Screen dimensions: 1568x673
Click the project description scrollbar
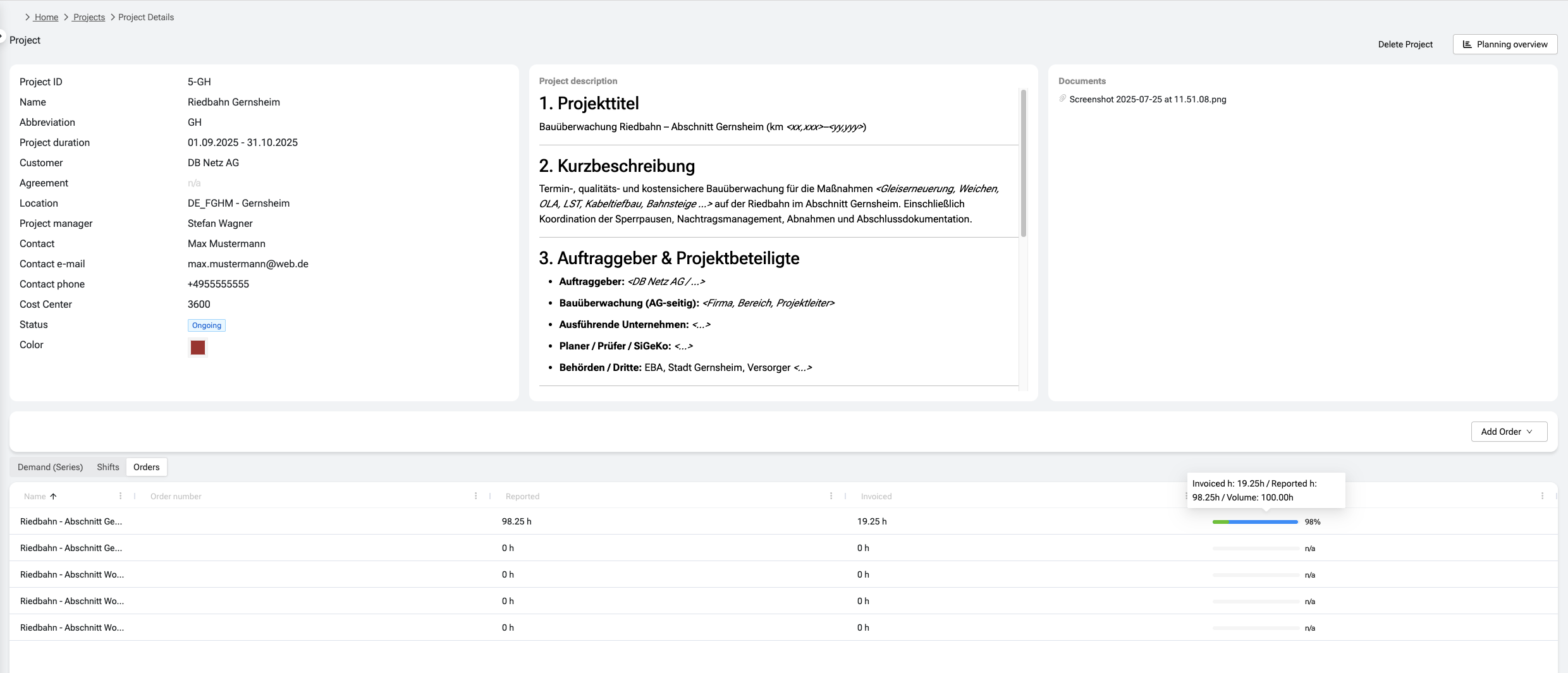(x=1023, y=163)
